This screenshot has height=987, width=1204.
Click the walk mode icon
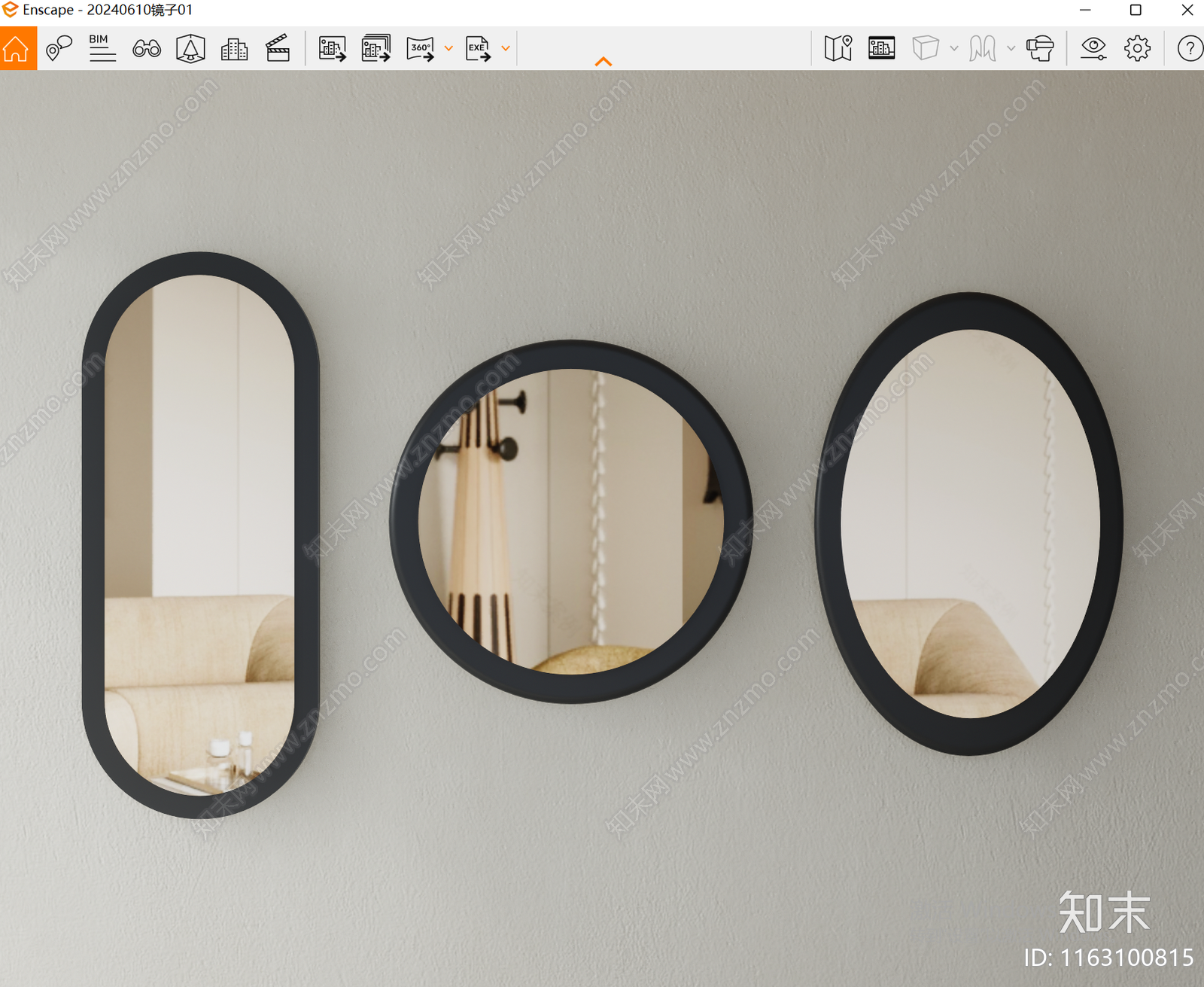click(983, 49)
